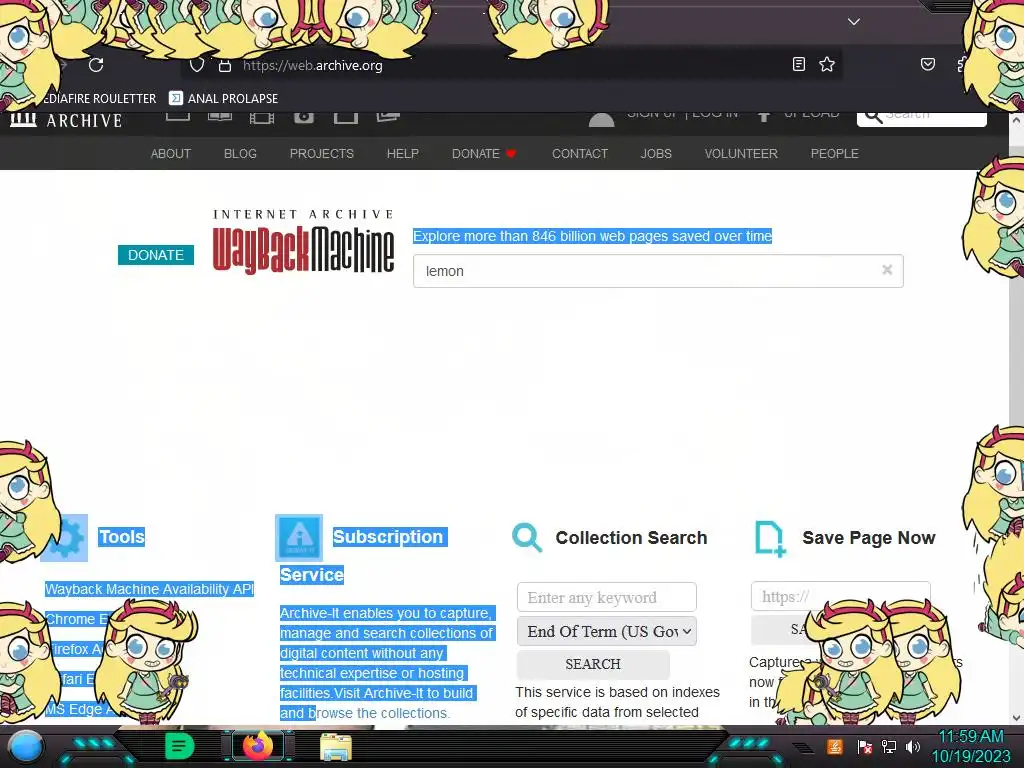Viewport: 1024px width, 768px height.
Task: Click the user avatar icon
Action: tap(601, 120)
